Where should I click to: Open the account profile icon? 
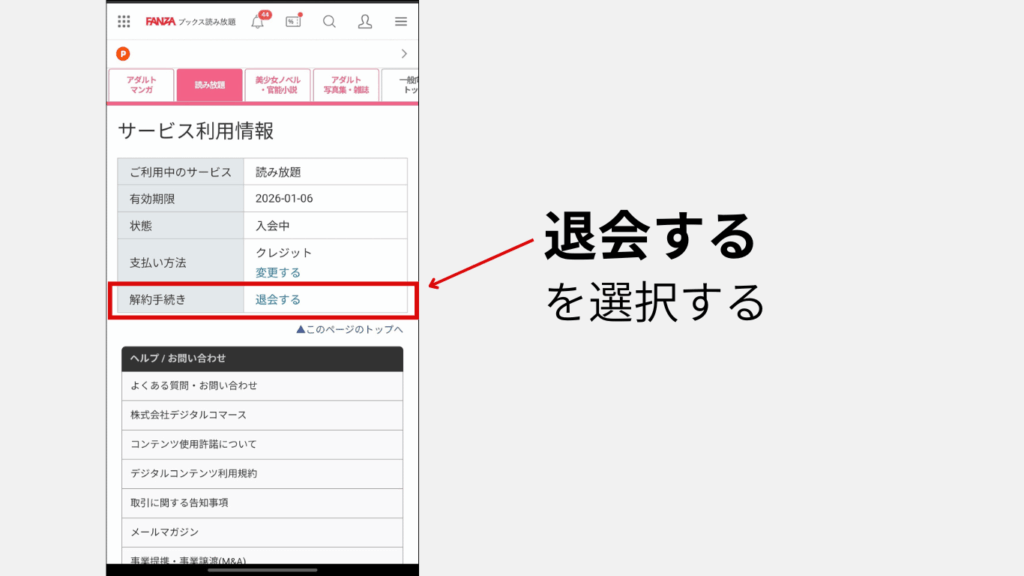(365, 22)
